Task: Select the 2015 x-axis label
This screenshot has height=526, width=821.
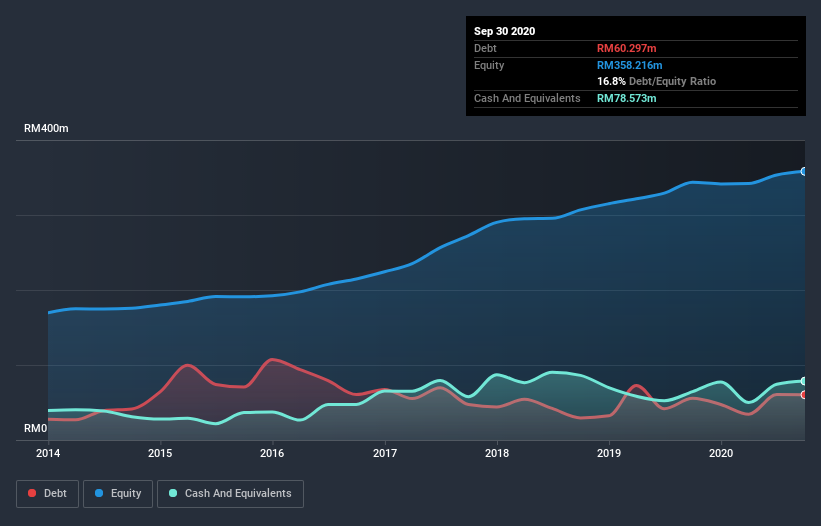Action: click(x=160, y=453)
